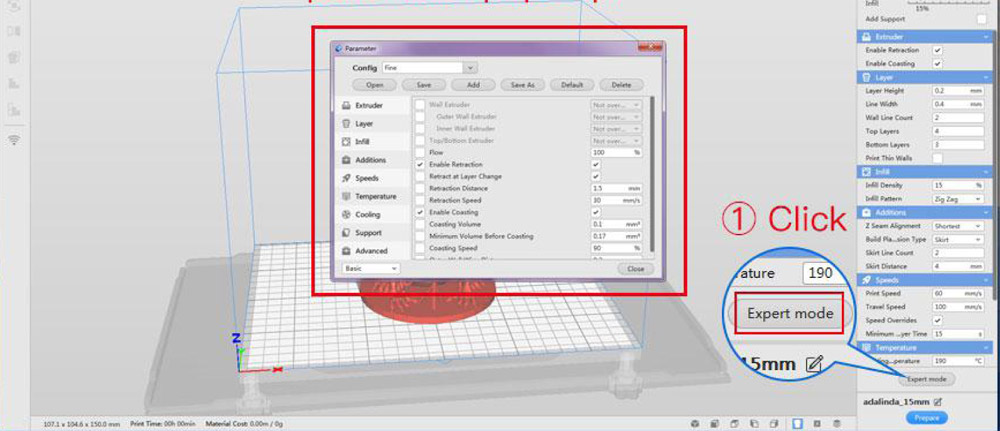Click the edit icon beside adalinda_15mm

938,401
